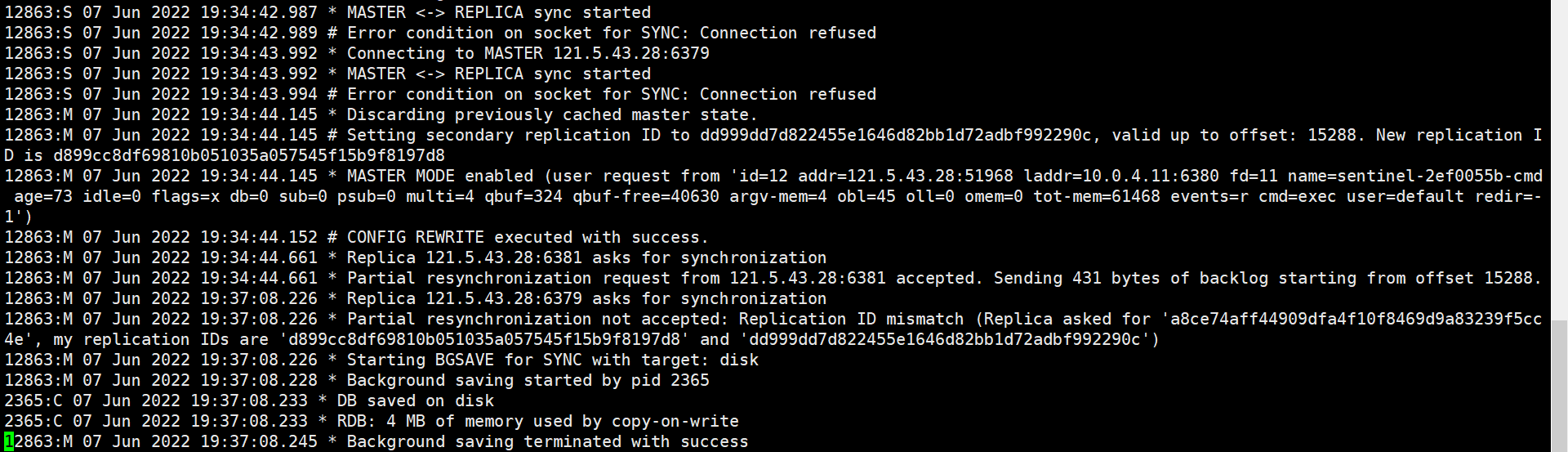
Task: Click the 'DB saved on disk' line
Action: (415, 401)
